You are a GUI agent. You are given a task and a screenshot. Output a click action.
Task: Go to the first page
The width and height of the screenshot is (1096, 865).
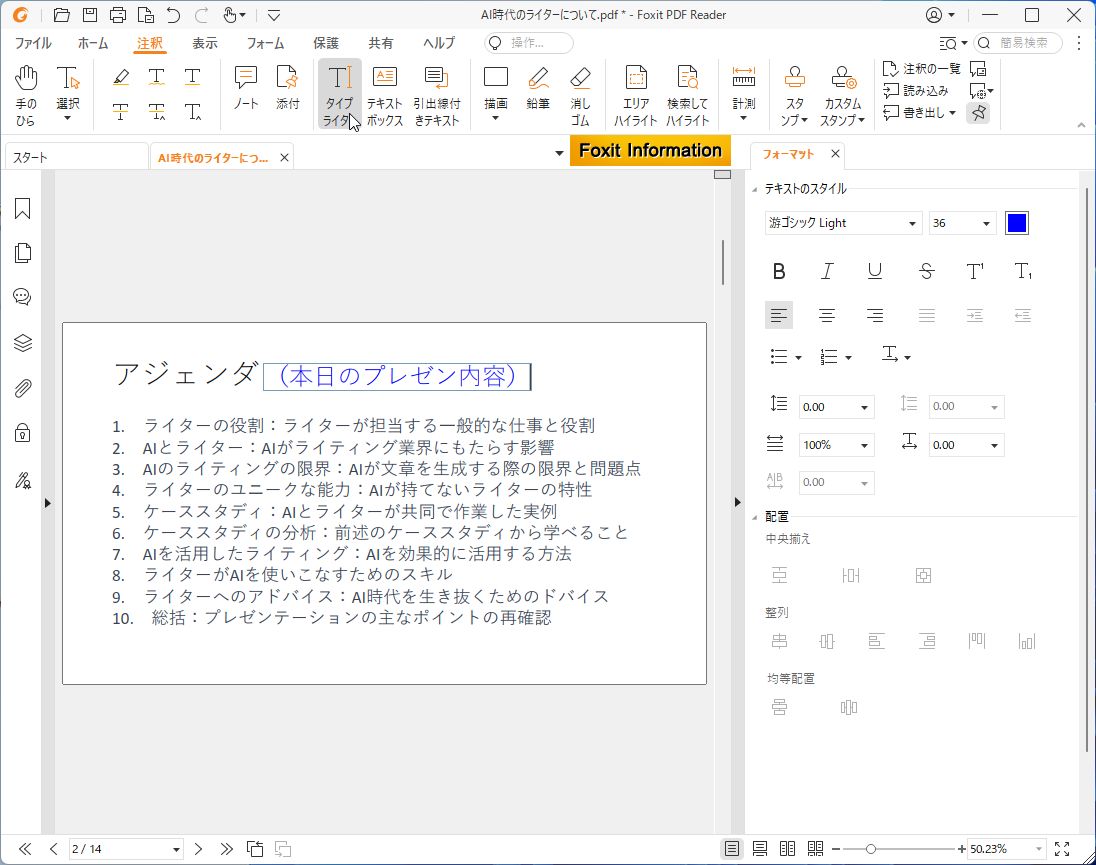coord(25,849)
